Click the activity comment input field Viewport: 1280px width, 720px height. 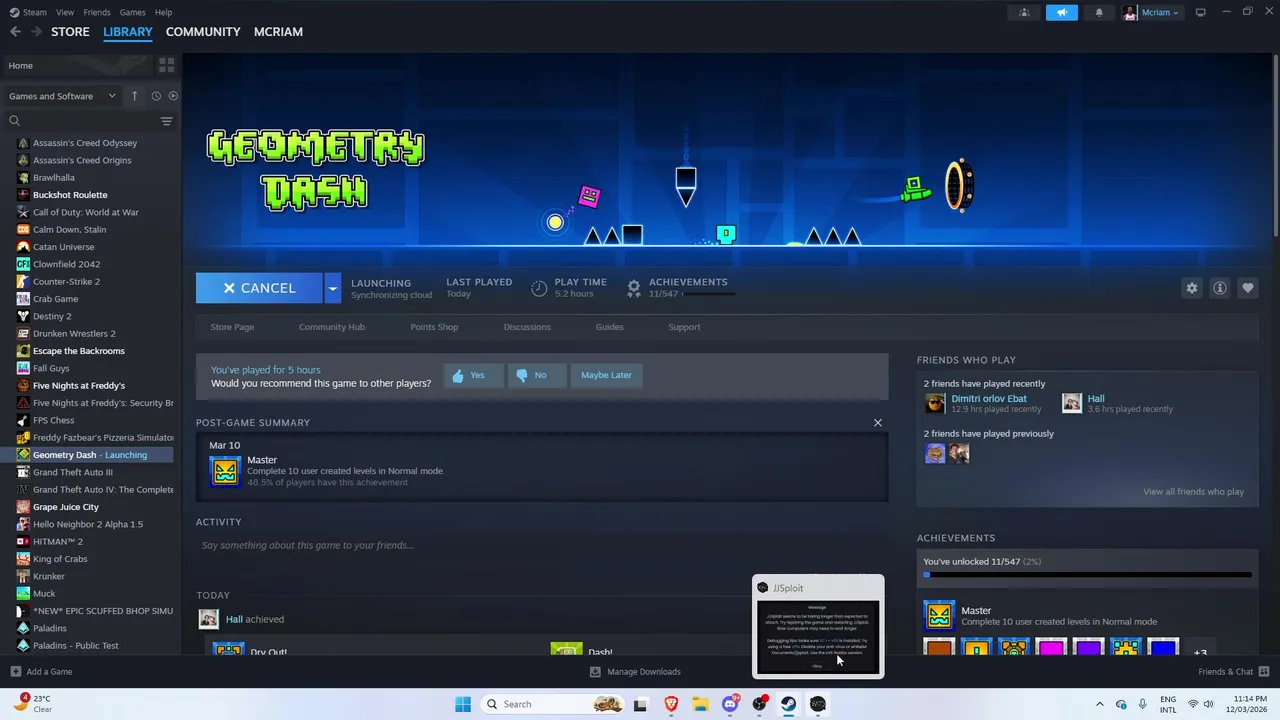point(542,545)
